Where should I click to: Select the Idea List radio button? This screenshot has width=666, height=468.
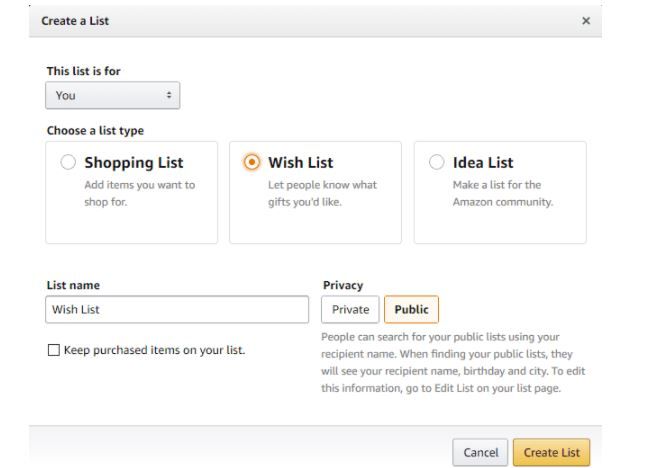pyautogui.click(x=436, y=162)
